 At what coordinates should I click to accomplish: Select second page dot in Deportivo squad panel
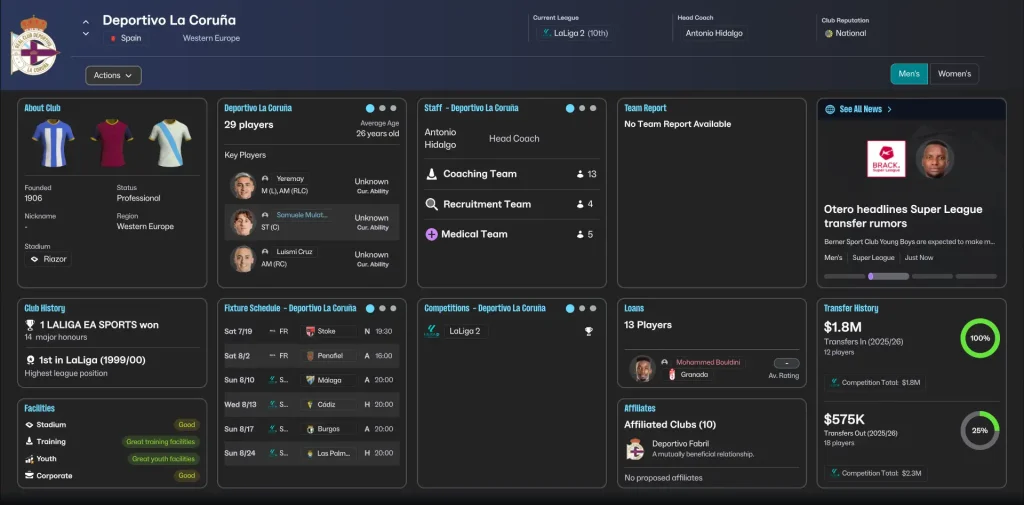point(383,108)
